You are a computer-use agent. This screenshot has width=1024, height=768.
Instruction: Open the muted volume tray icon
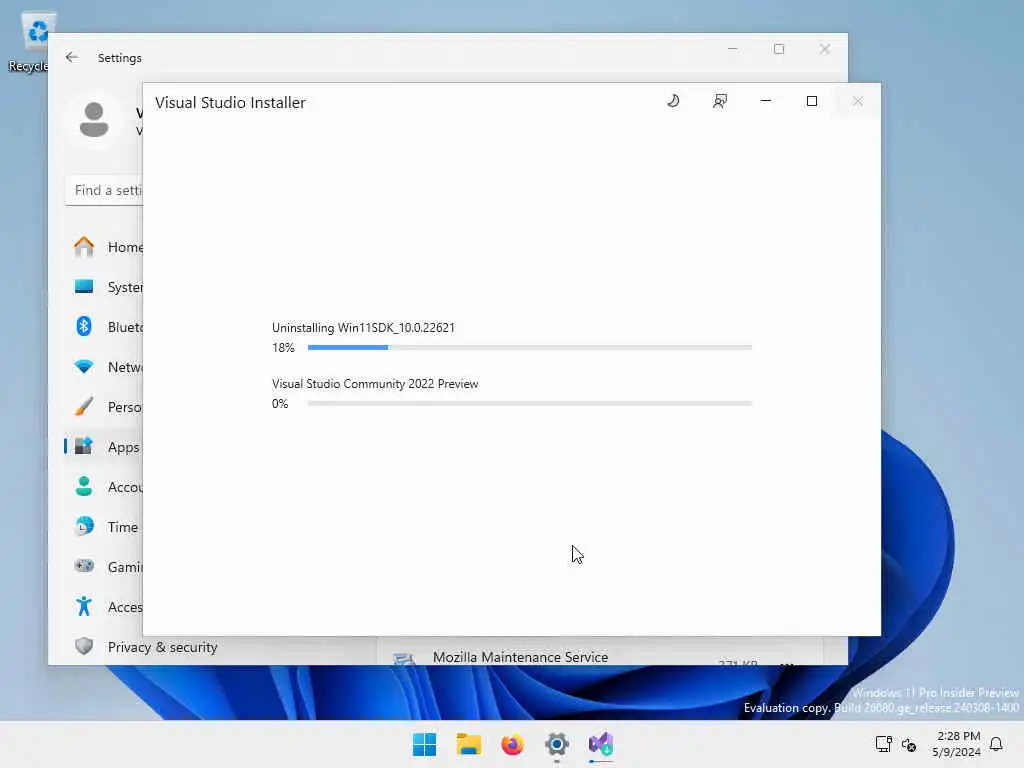tap(909, 744)
